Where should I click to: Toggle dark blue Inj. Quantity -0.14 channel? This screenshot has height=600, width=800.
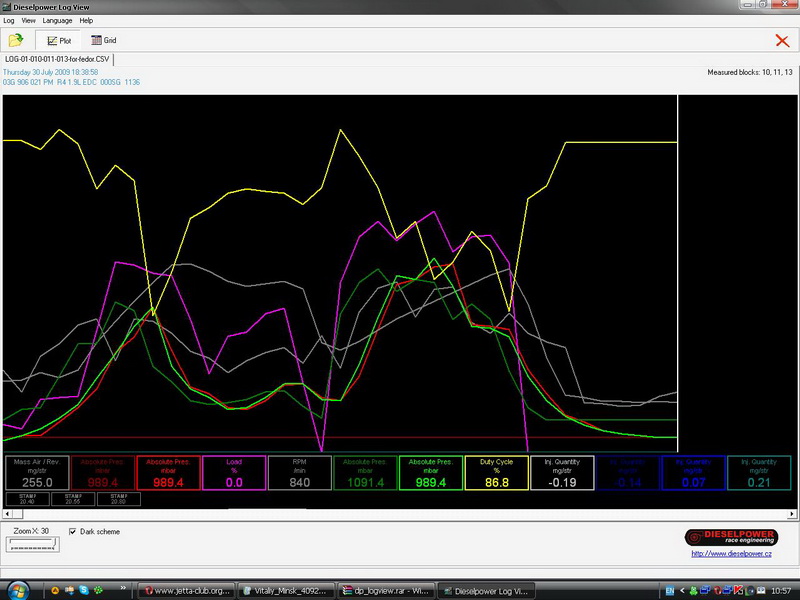coord(628,473)
